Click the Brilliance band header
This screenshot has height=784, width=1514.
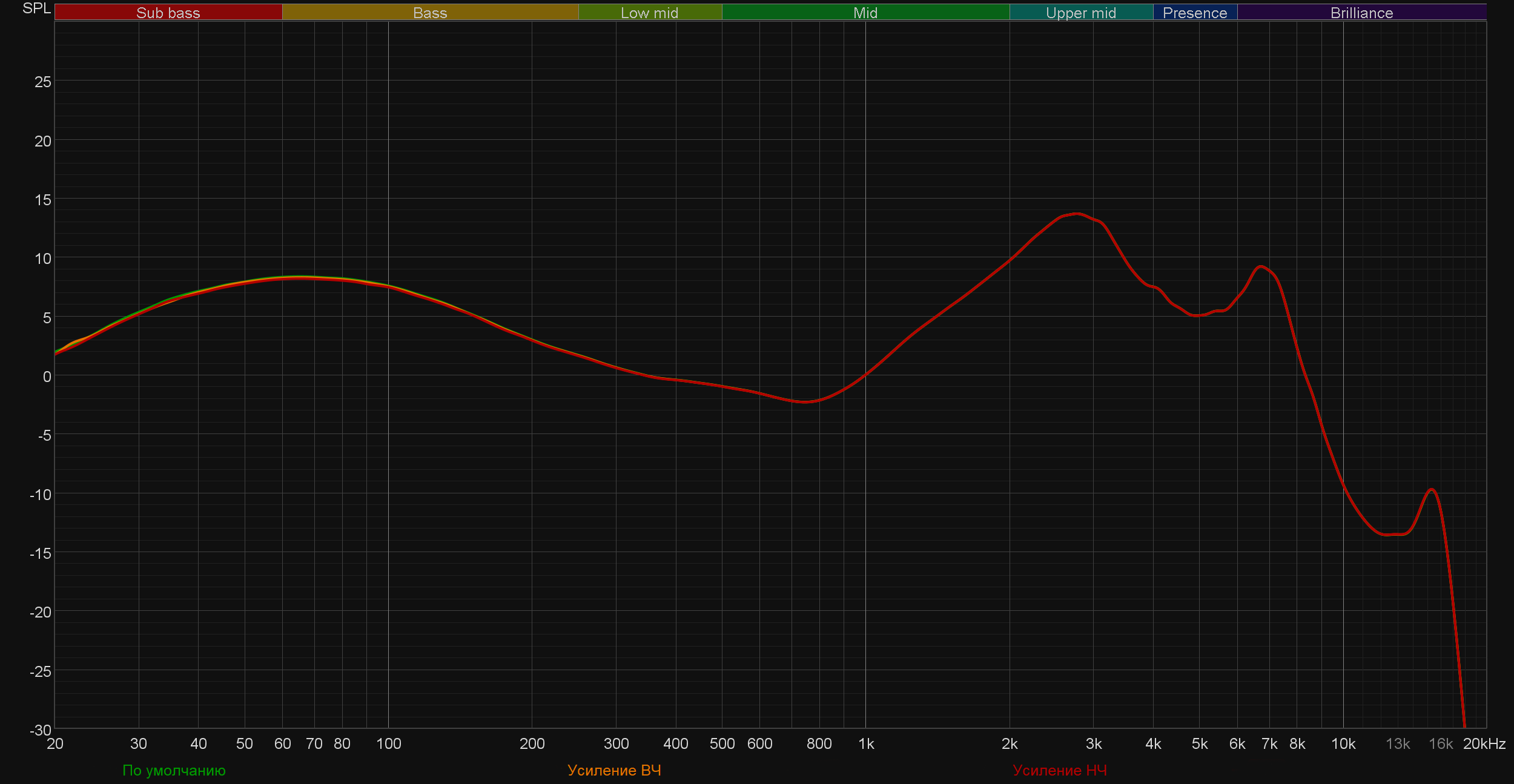1361,13
